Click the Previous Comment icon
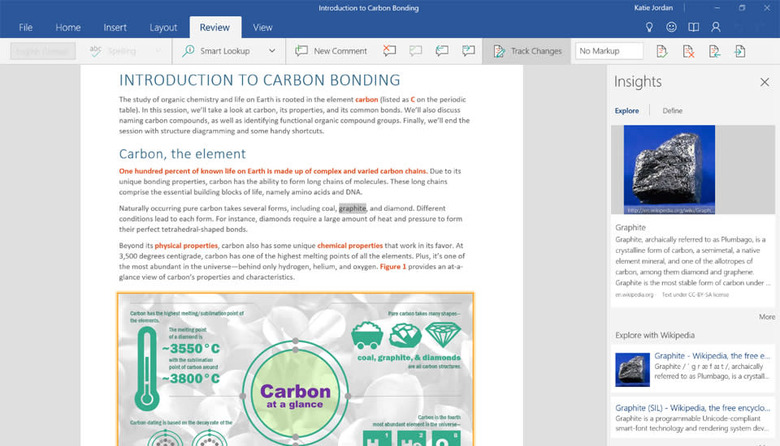 pyautogui.click(x=442, y=51)
